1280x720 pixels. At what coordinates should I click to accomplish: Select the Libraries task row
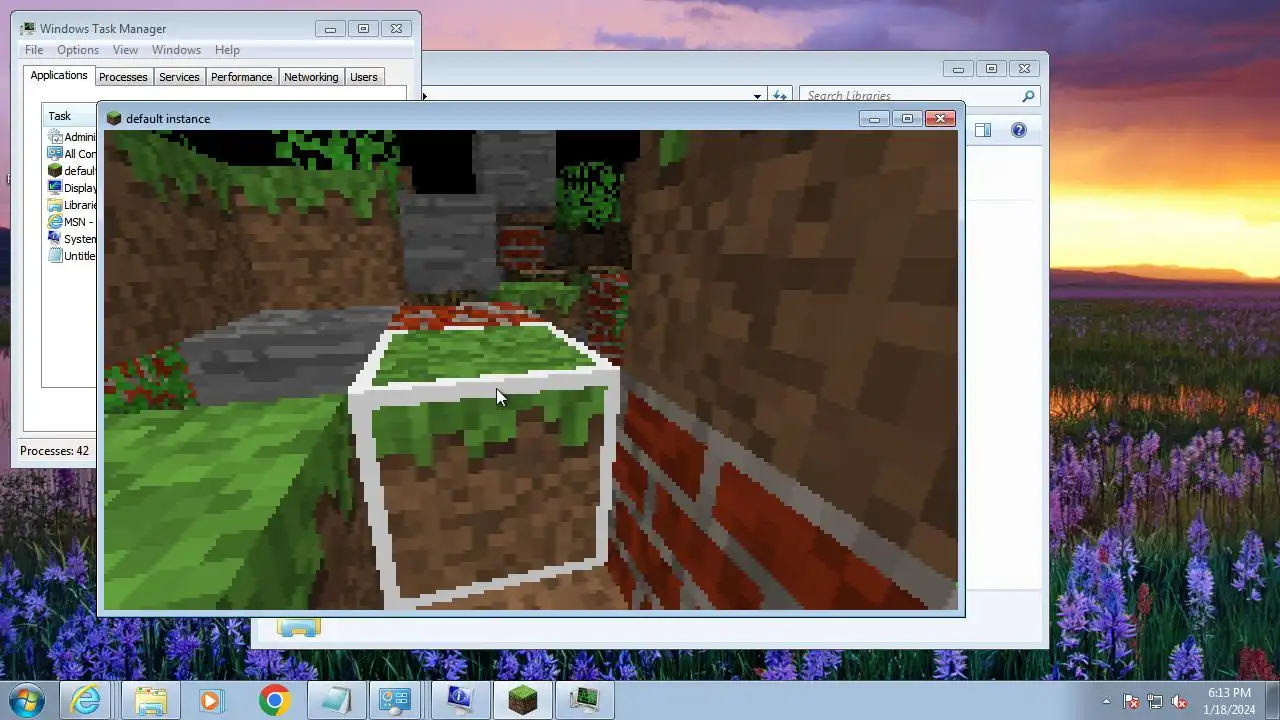72,205
